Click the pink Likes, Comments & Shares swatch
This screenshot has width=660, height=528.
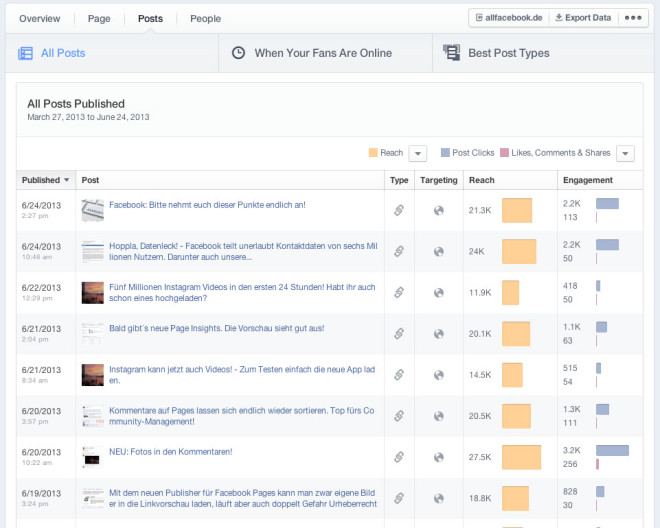click(x=504, y=152)
